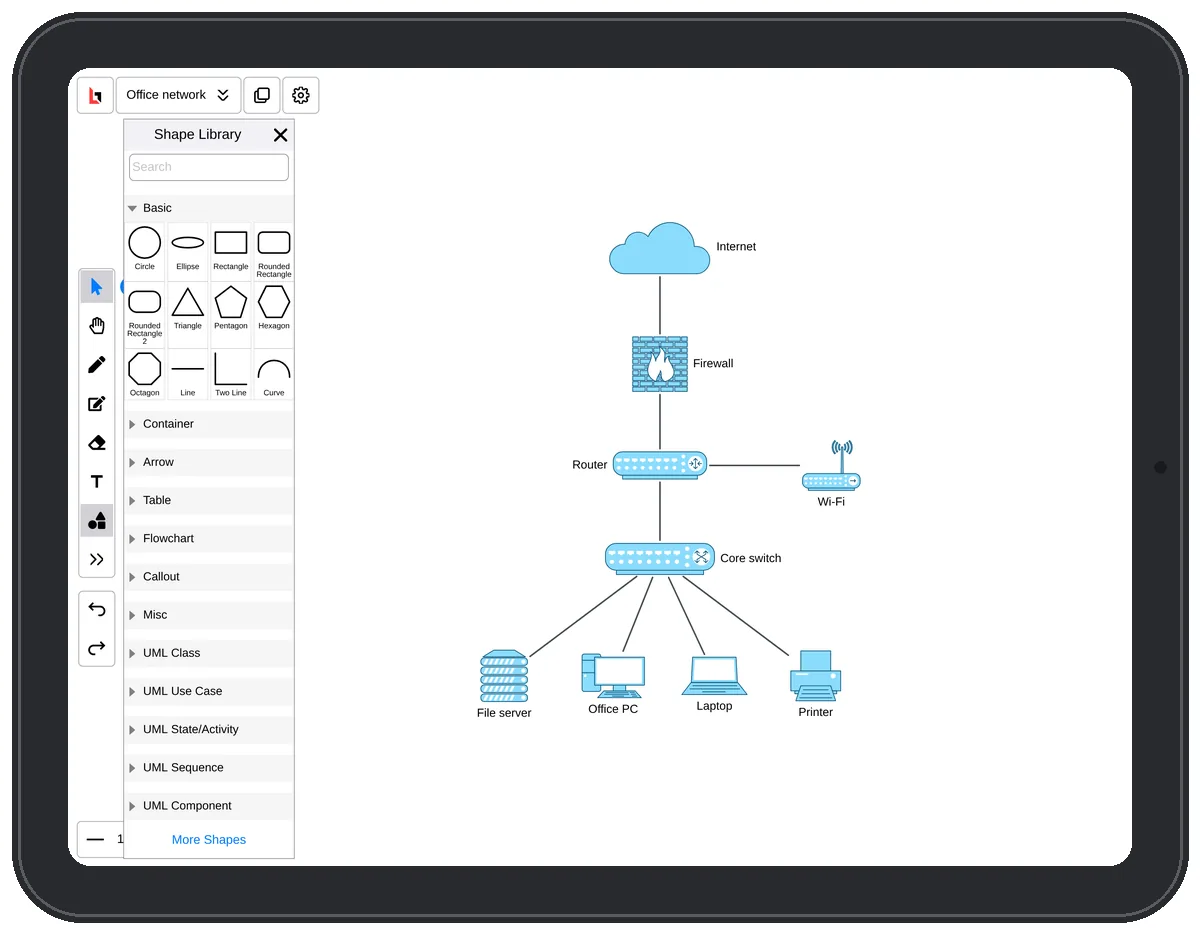Expand the UML State/Activity category

(209, 729)
